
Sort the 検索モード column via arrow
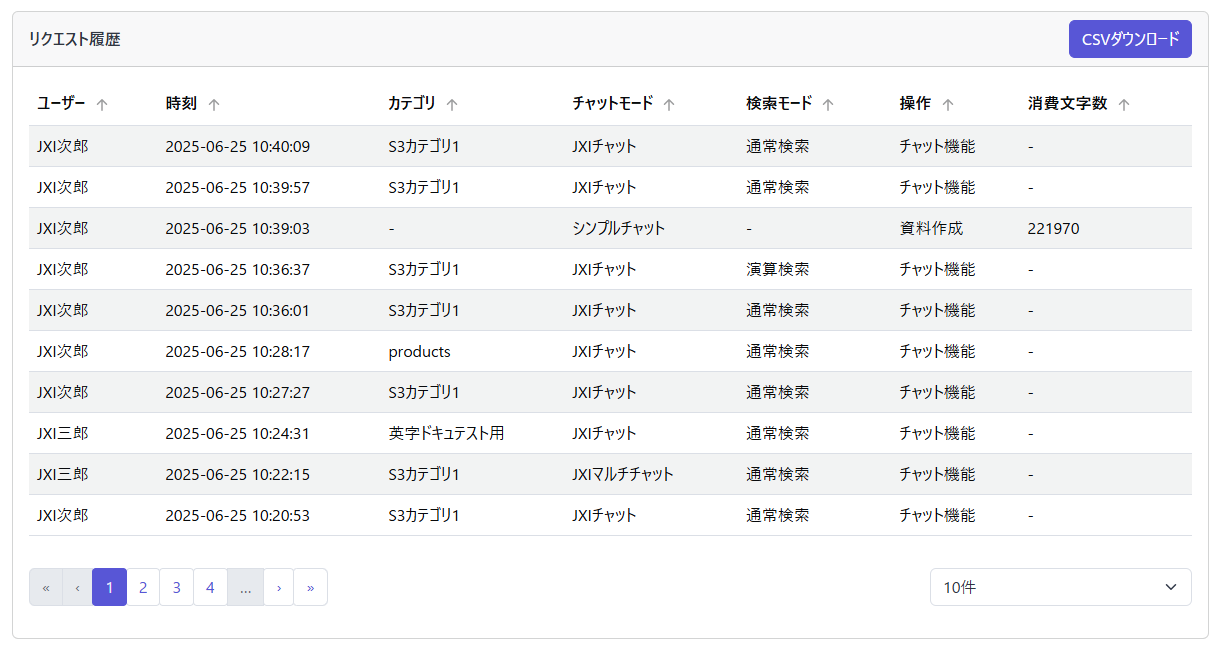(828, 104)
